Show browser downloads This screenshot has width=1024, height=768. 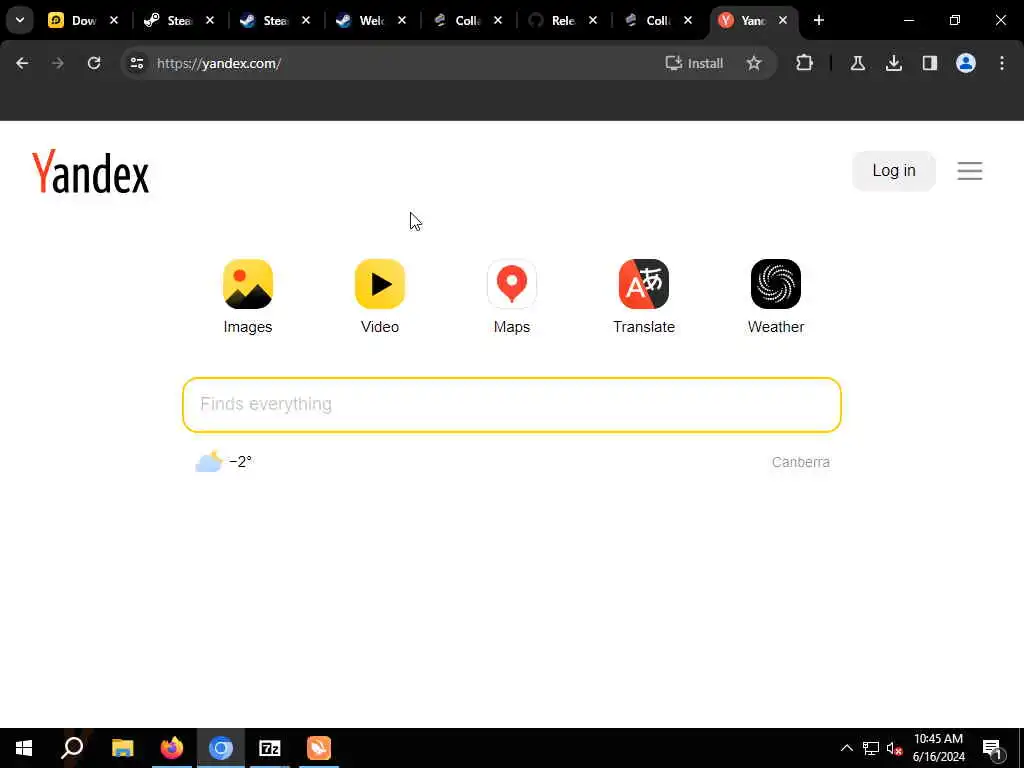(x=893, y=63)
